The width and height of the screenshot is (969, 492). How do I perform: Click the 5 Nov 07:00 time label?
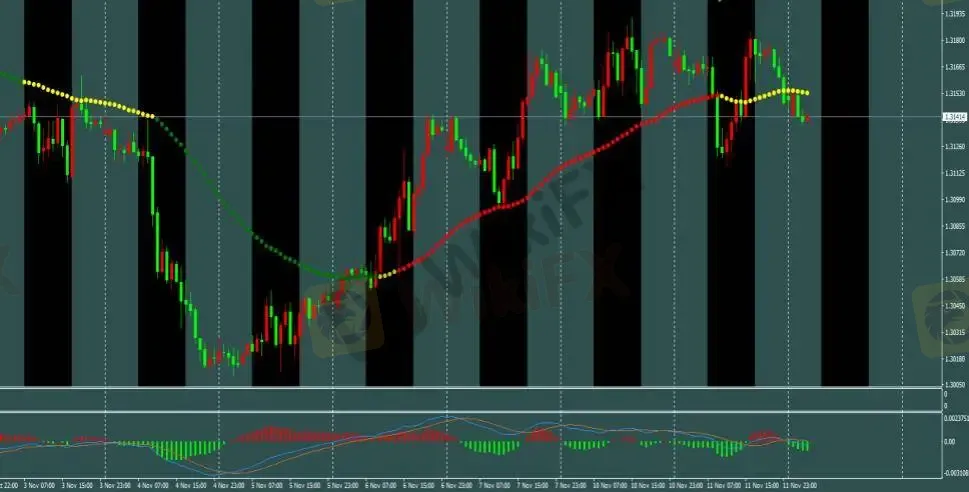click(267, 485)
